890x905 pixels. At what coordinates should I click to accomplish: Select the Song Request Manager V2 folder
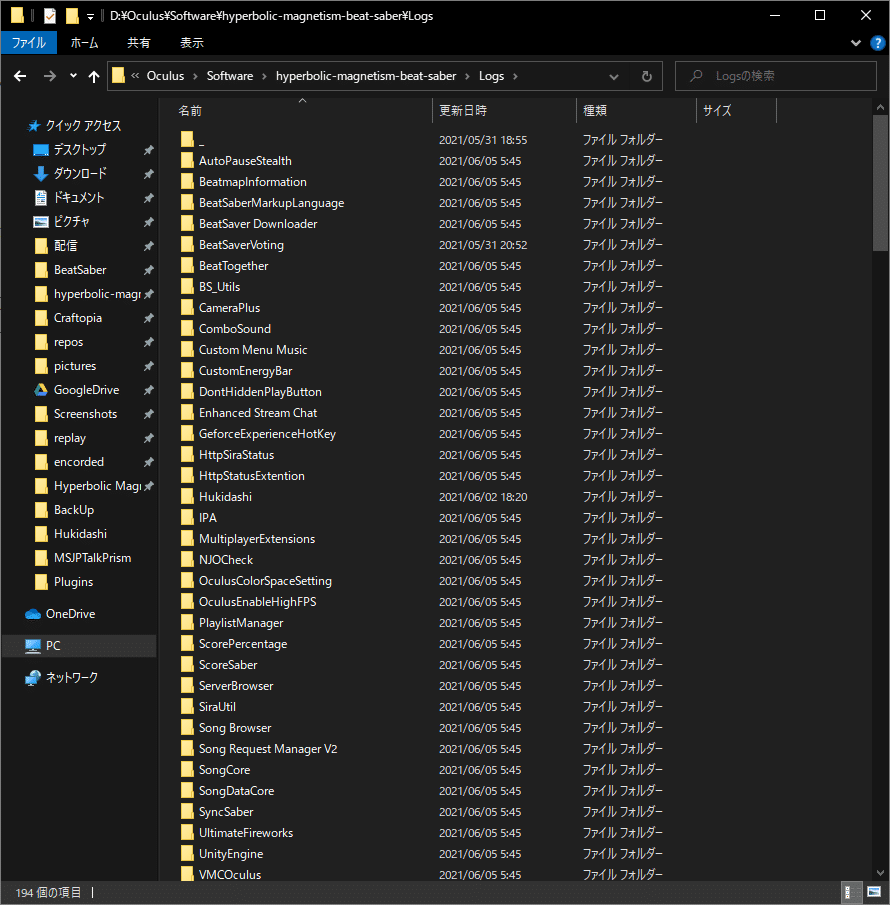pos(268,749)
